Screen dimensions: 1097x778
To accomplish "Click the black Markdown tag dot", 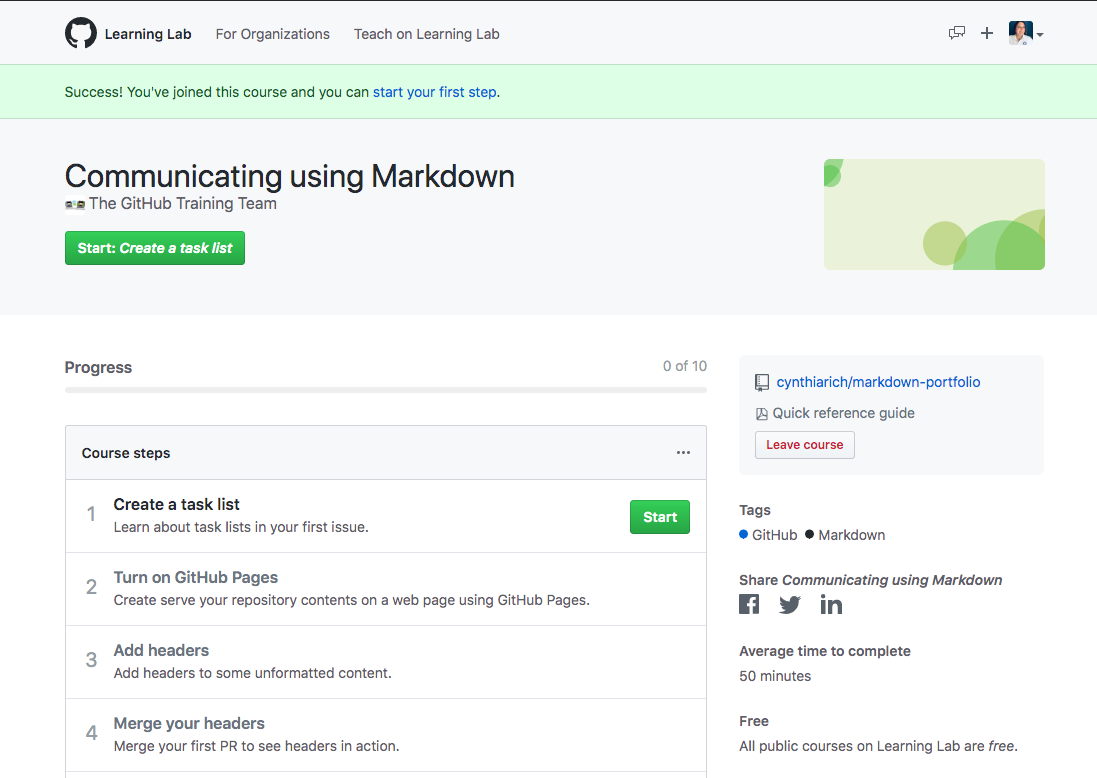I will (809, 534).
